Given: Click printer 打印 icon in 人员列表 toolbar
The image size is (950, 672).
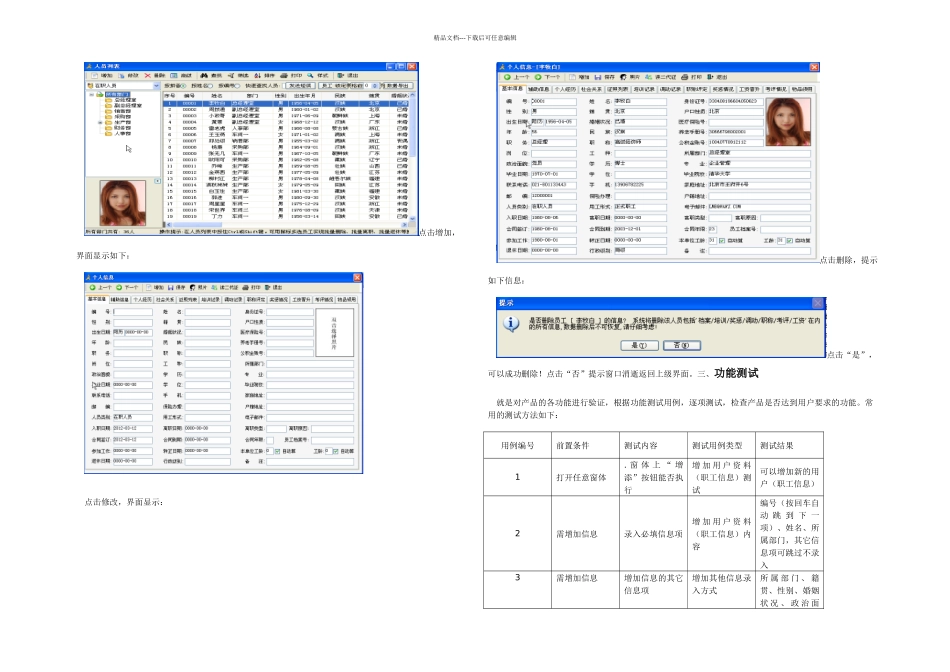Looking at the screenshot, I should coord(285,75).
